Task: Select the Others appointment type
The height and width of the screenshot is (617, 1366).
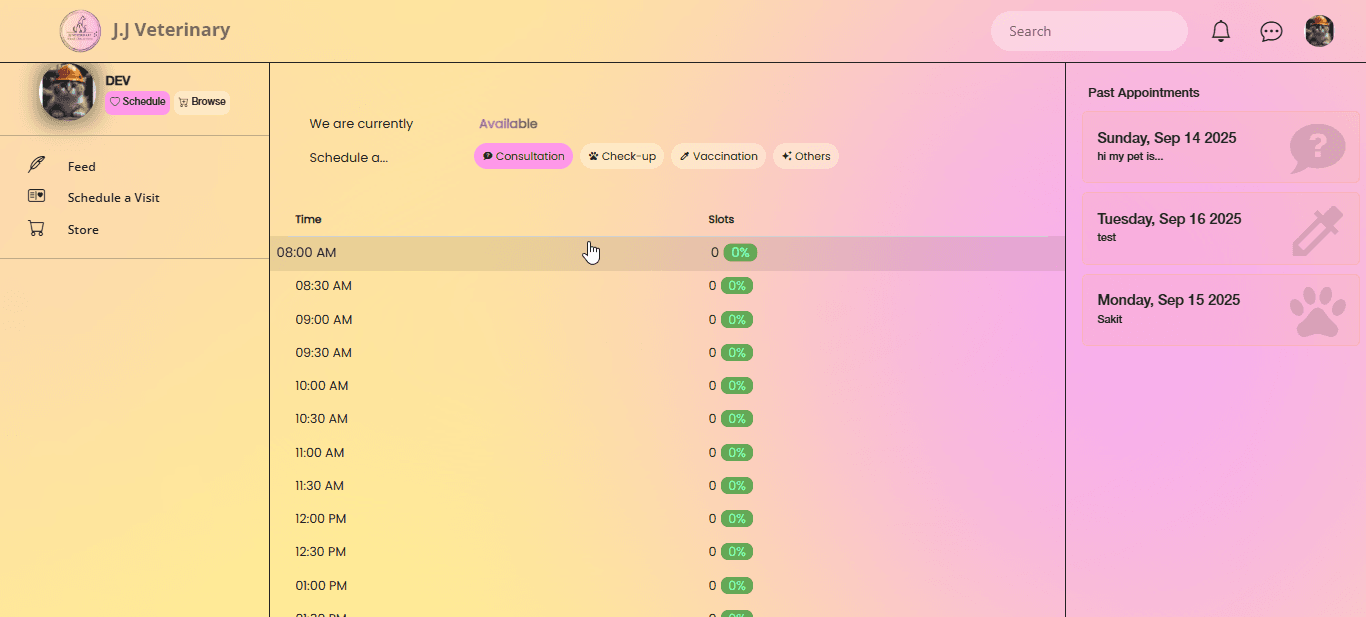Action: pos(806,156)
